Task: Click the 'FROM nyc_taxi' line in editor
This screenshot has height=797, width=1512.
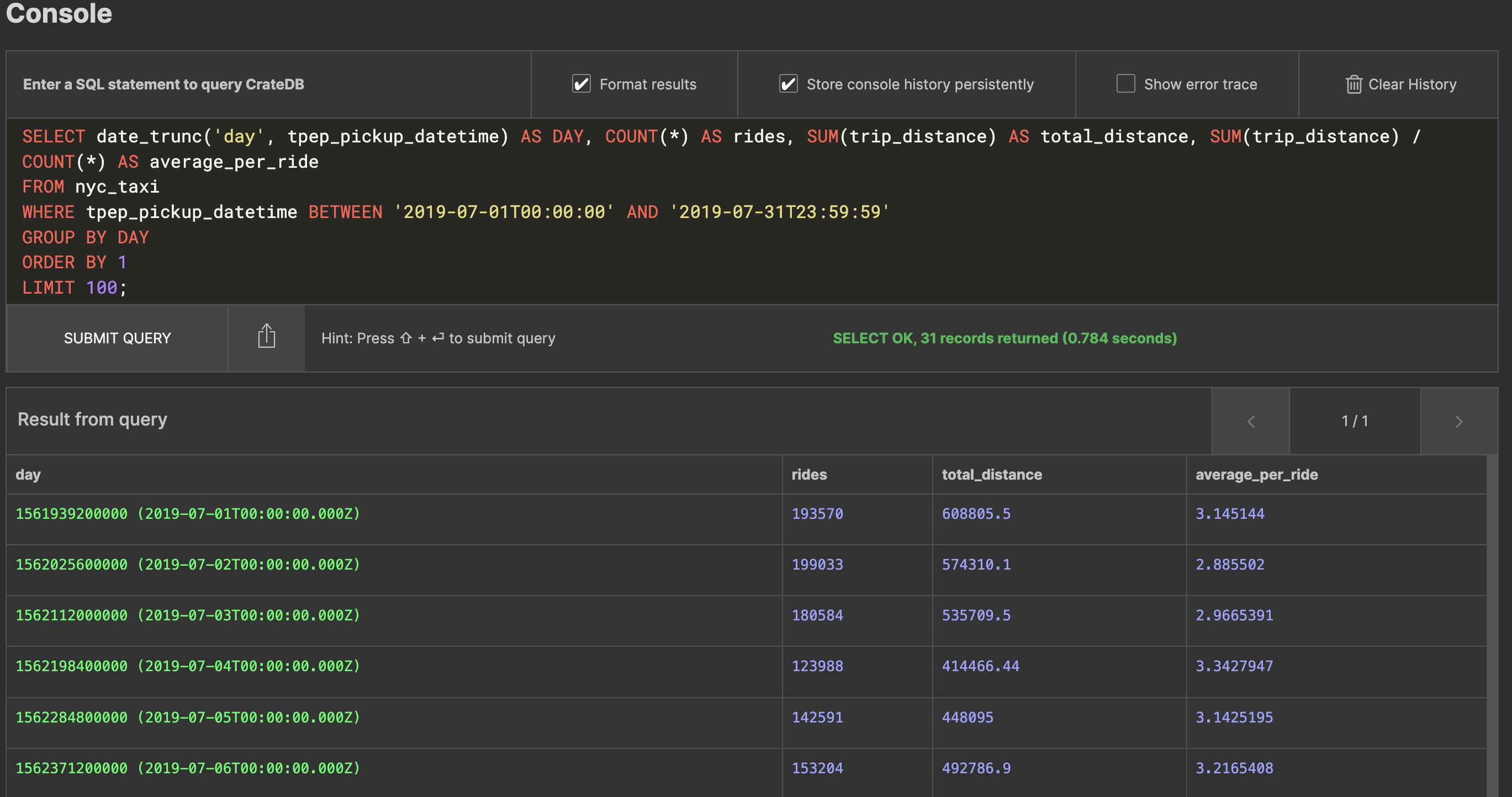Action: click(x=91, y=187)
